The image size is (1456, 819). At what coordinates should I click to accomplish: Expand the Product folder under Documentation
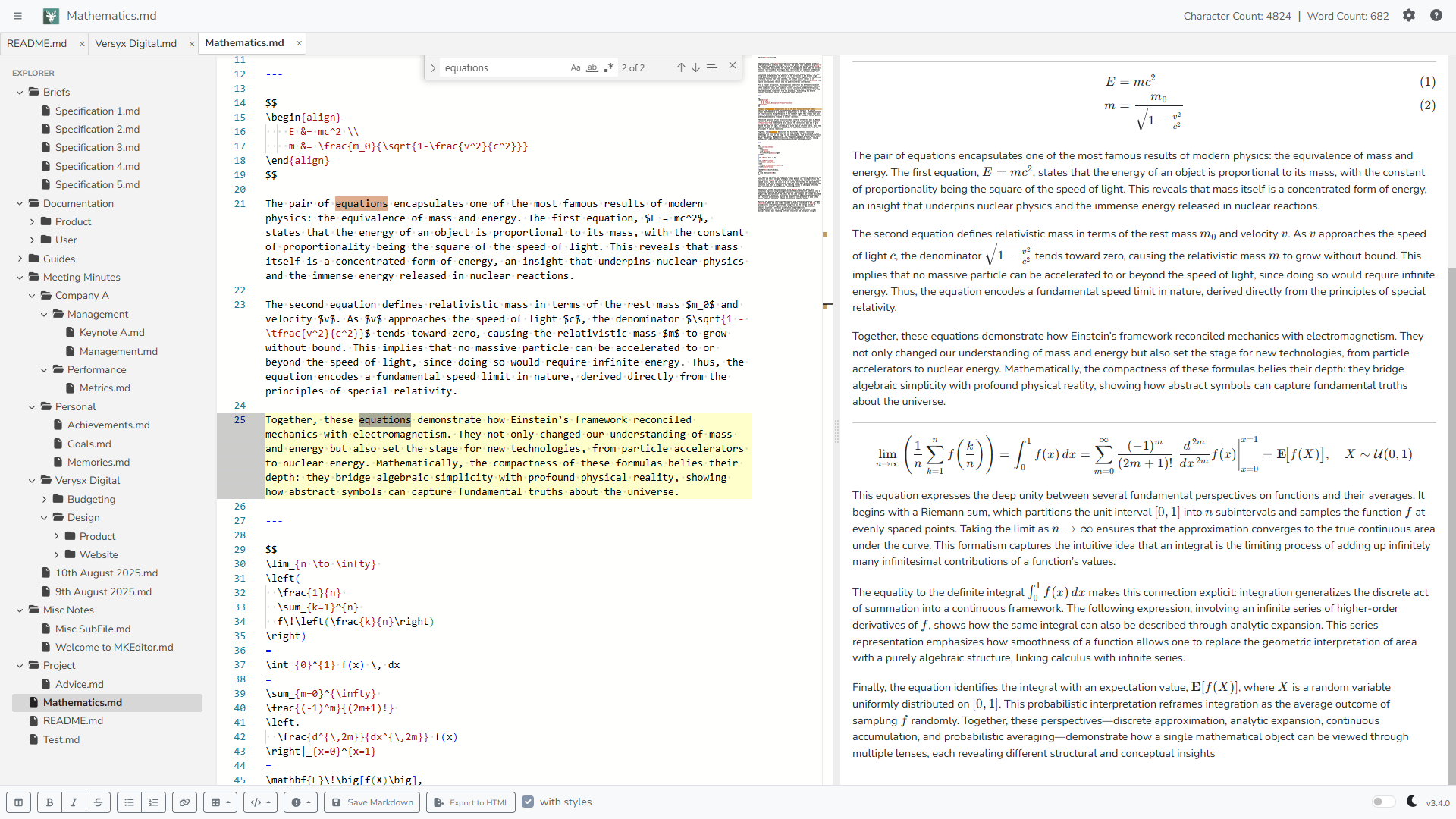click(x=32, y=222)
